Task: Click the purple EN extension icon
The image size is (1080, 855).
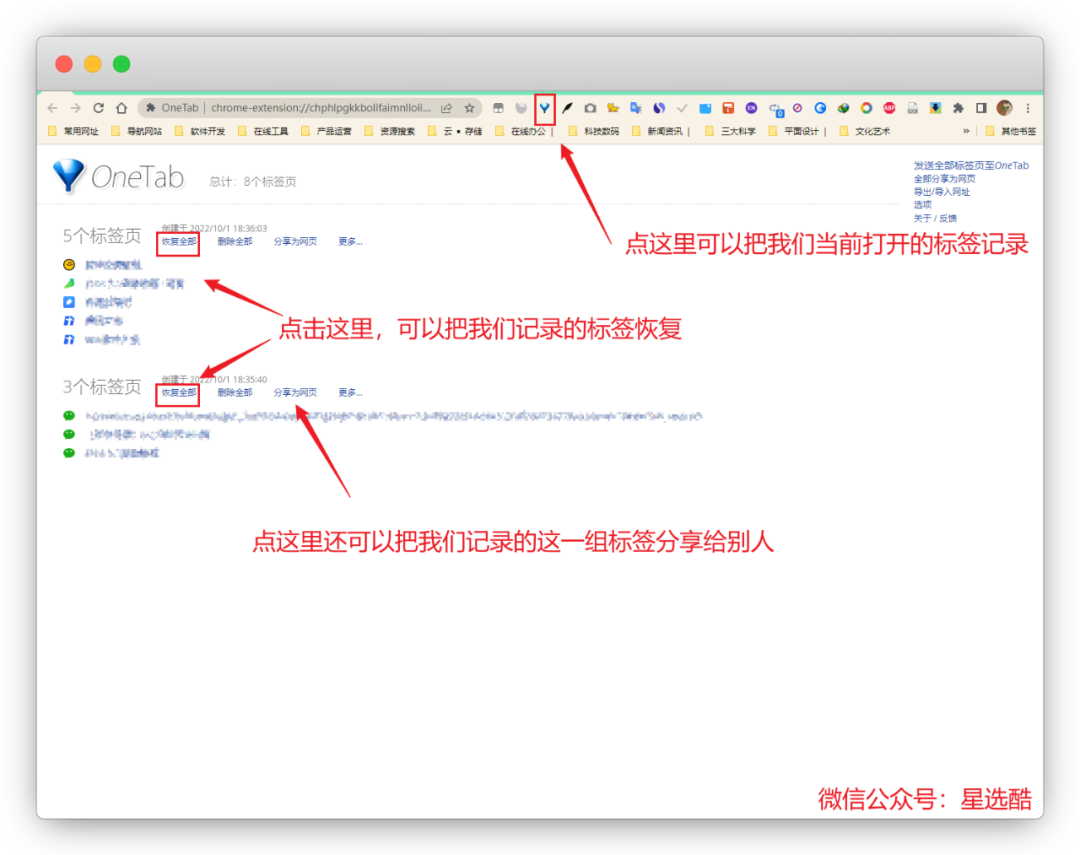Action: (751, 108)
